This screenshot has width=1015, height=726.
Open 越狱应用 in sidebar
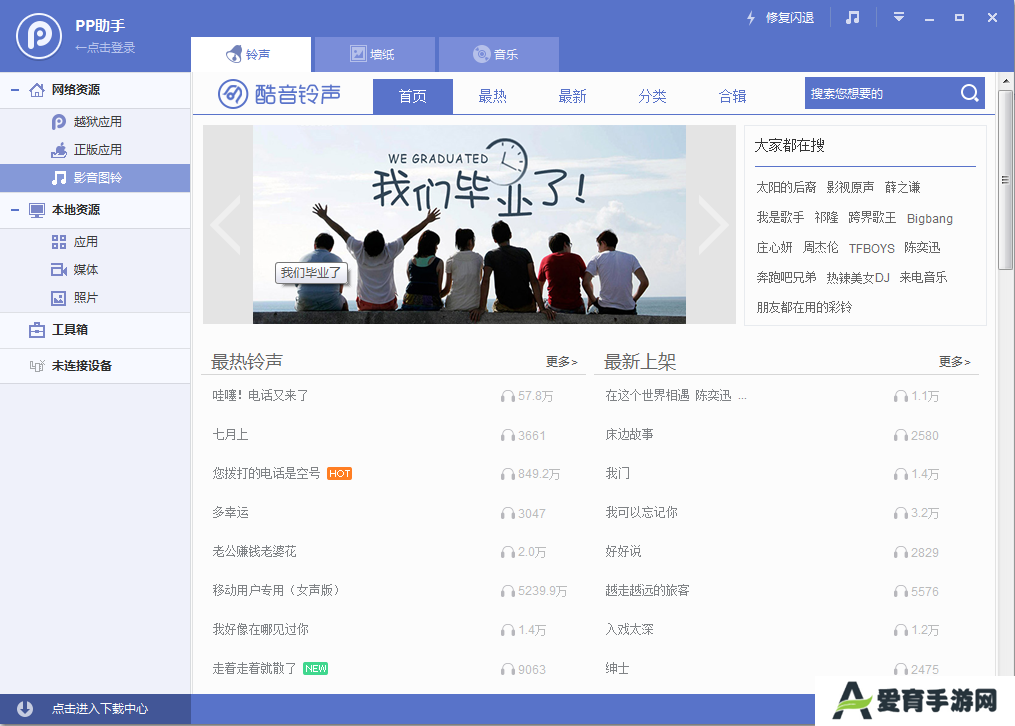pyautogui.click(x=95, y=122)
